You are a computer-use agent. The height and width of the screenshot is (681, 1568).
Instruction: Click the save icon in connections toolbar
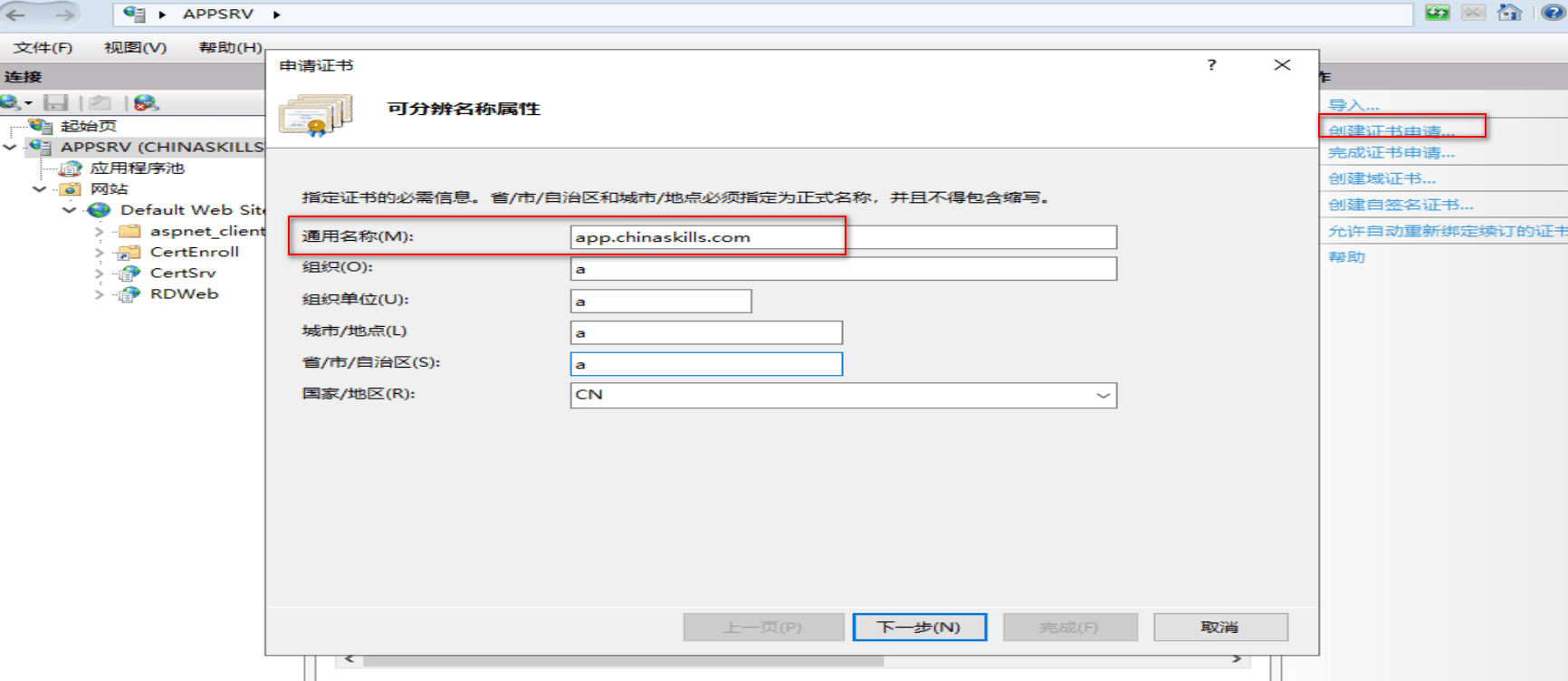[x=56, y=102]
